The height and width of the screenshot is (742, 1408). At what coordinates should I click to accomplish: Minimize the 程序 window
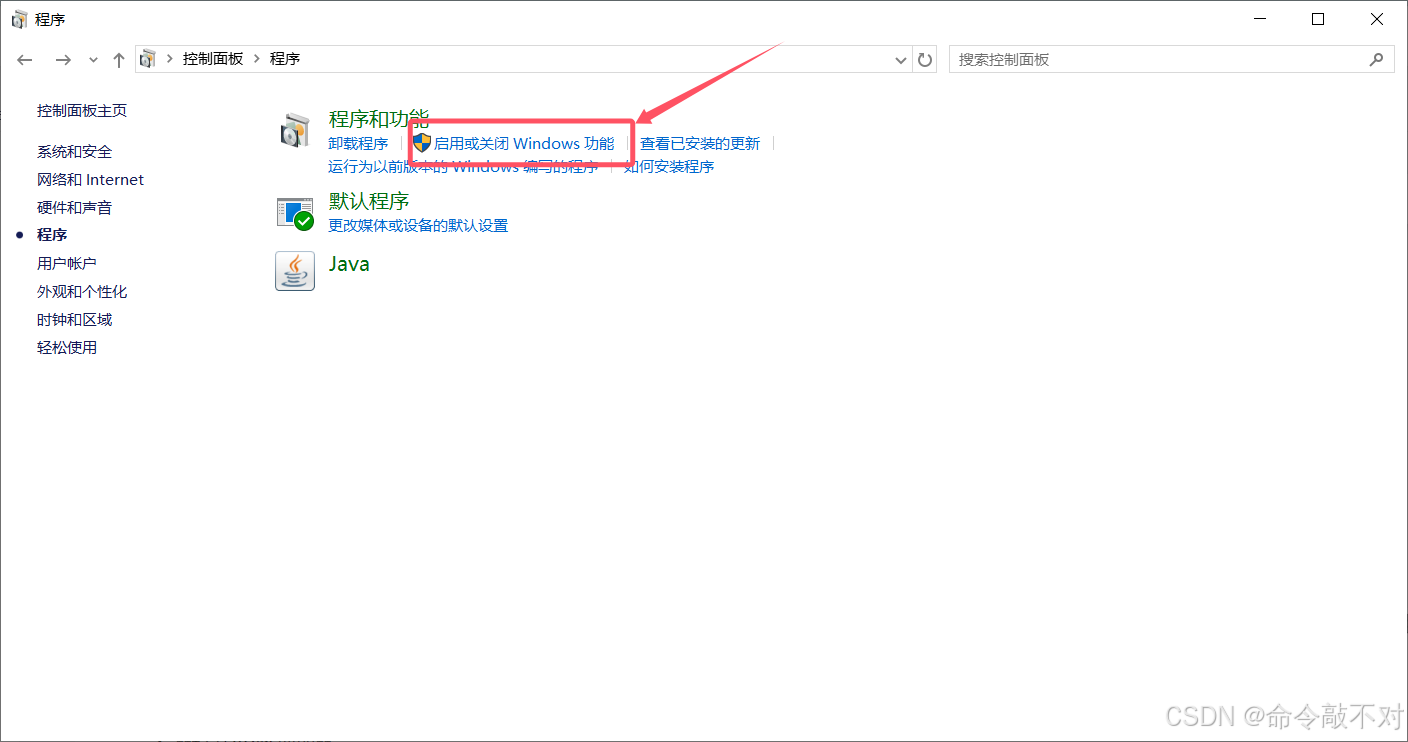pos(1260,19)
